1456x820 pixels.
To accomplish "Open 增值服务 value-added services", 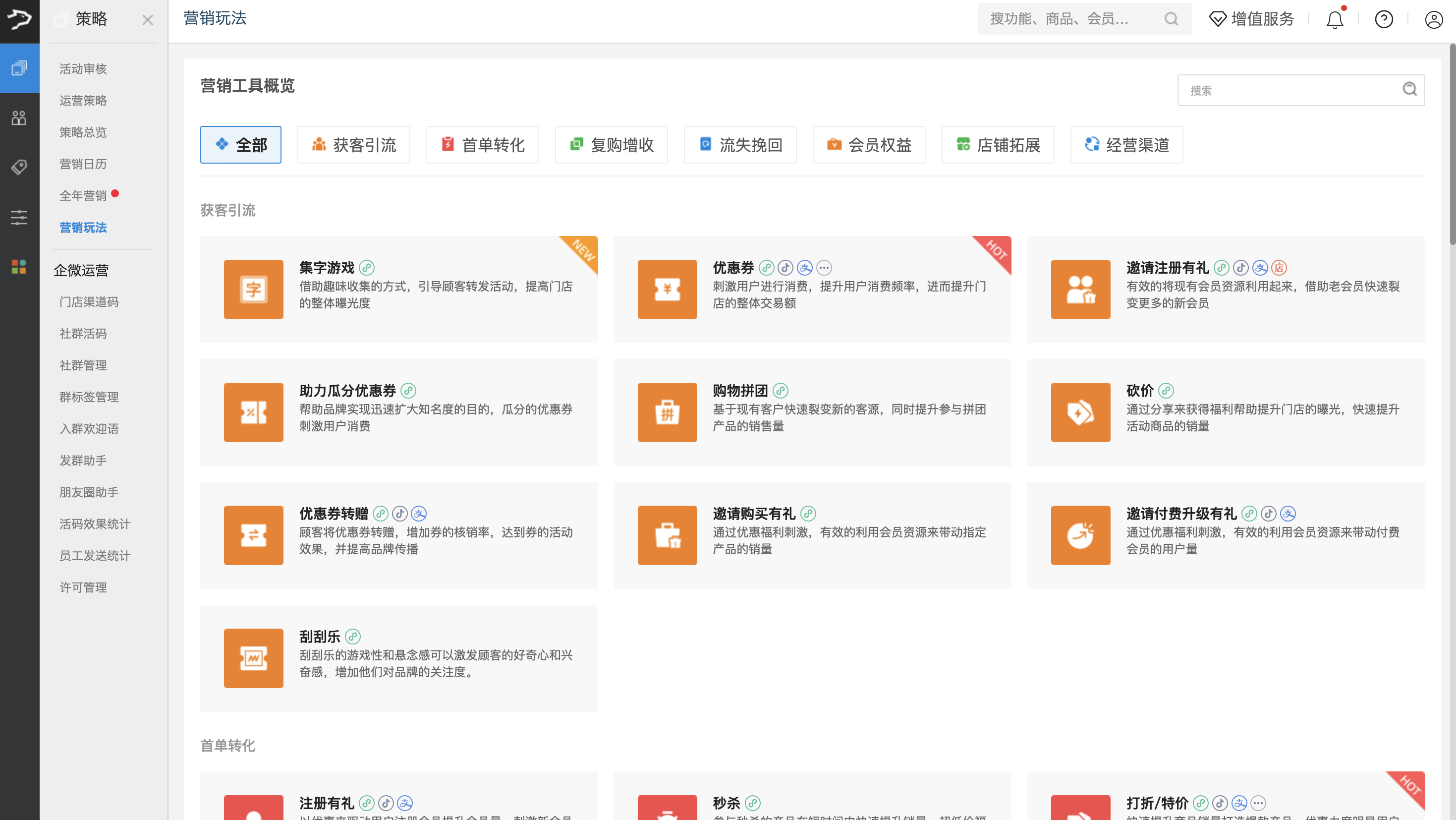I will pos(1251,19).
